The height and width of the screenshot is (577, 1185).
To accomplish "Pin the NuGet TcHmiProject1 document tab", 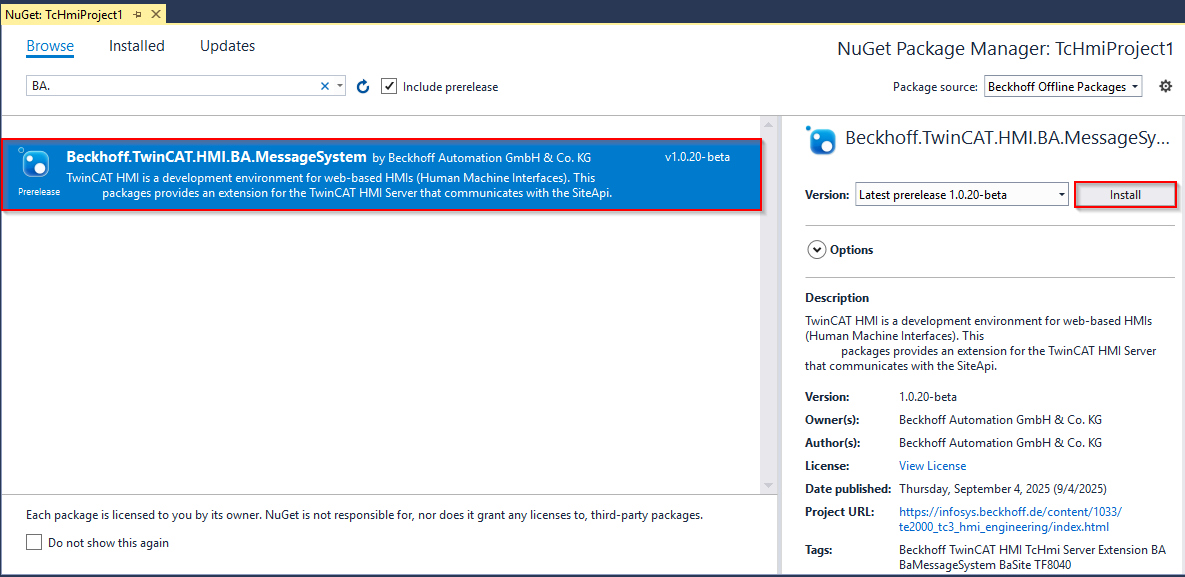I will tap(137, 15).
